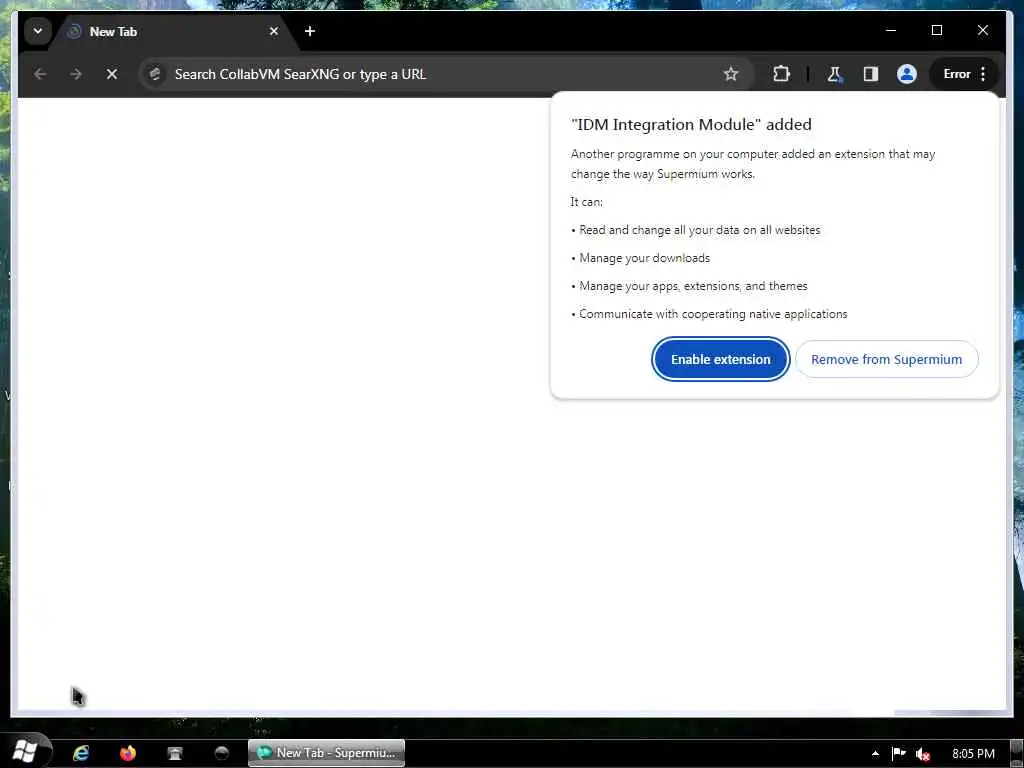1024x768 pixels.
Task: Show hidden system tray icons
Action: pos(875,754)
